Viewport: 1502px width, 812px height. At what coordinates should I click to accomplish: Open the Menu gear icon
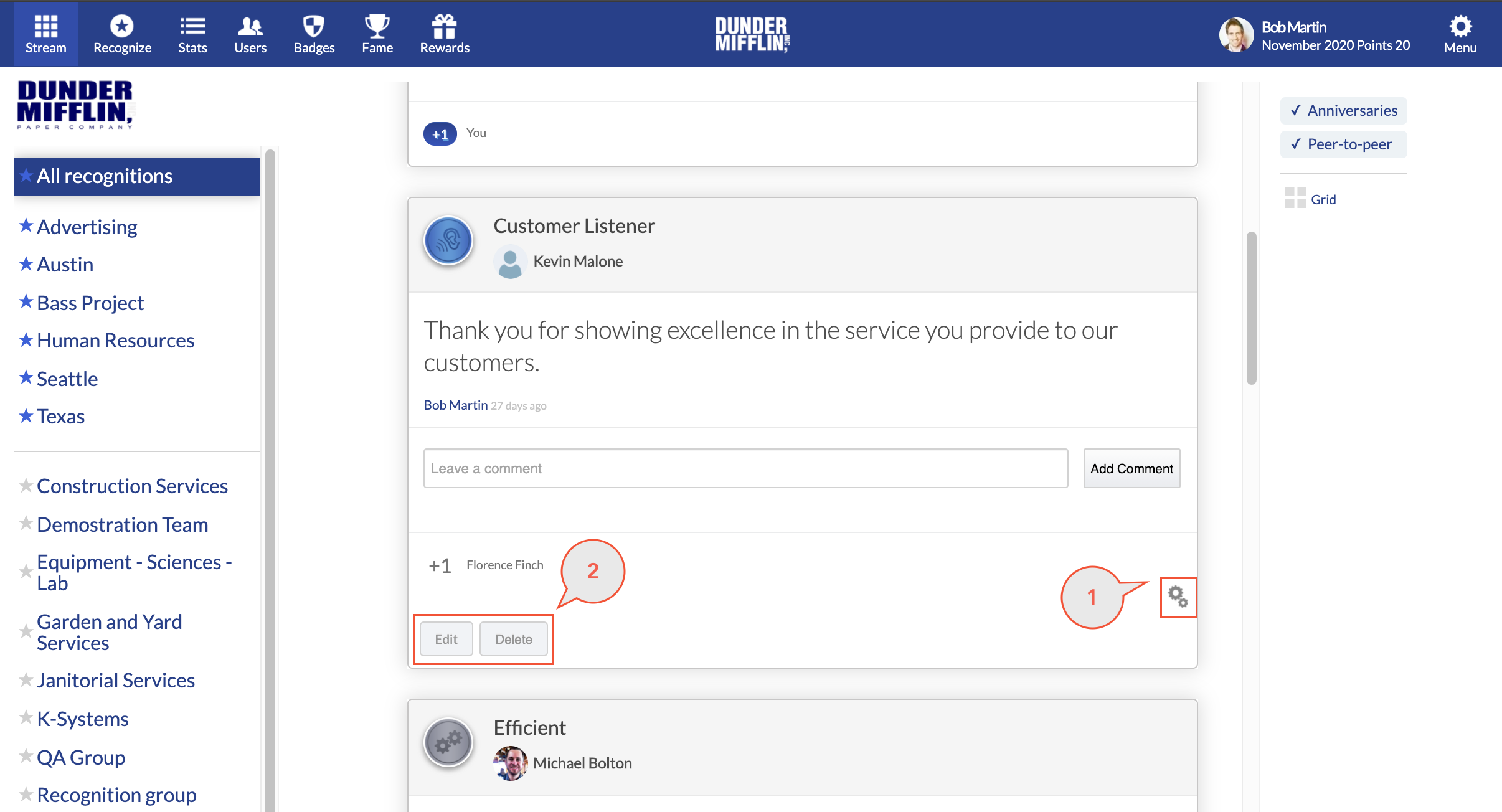pos(1460,27)
